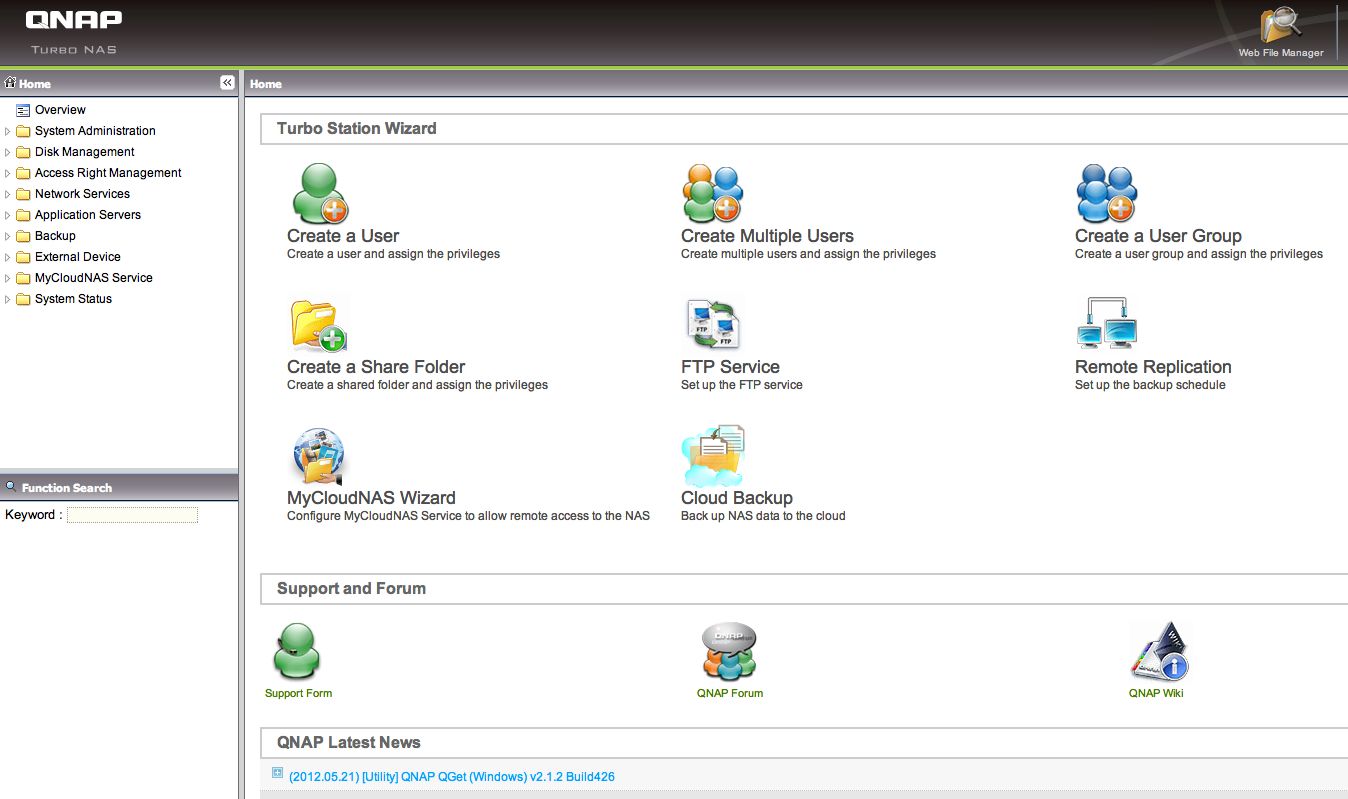The width and height of the screenshot is (1348, 799).
Task: Open the Web File Manager icon
Action: (x=1280, y=26)
